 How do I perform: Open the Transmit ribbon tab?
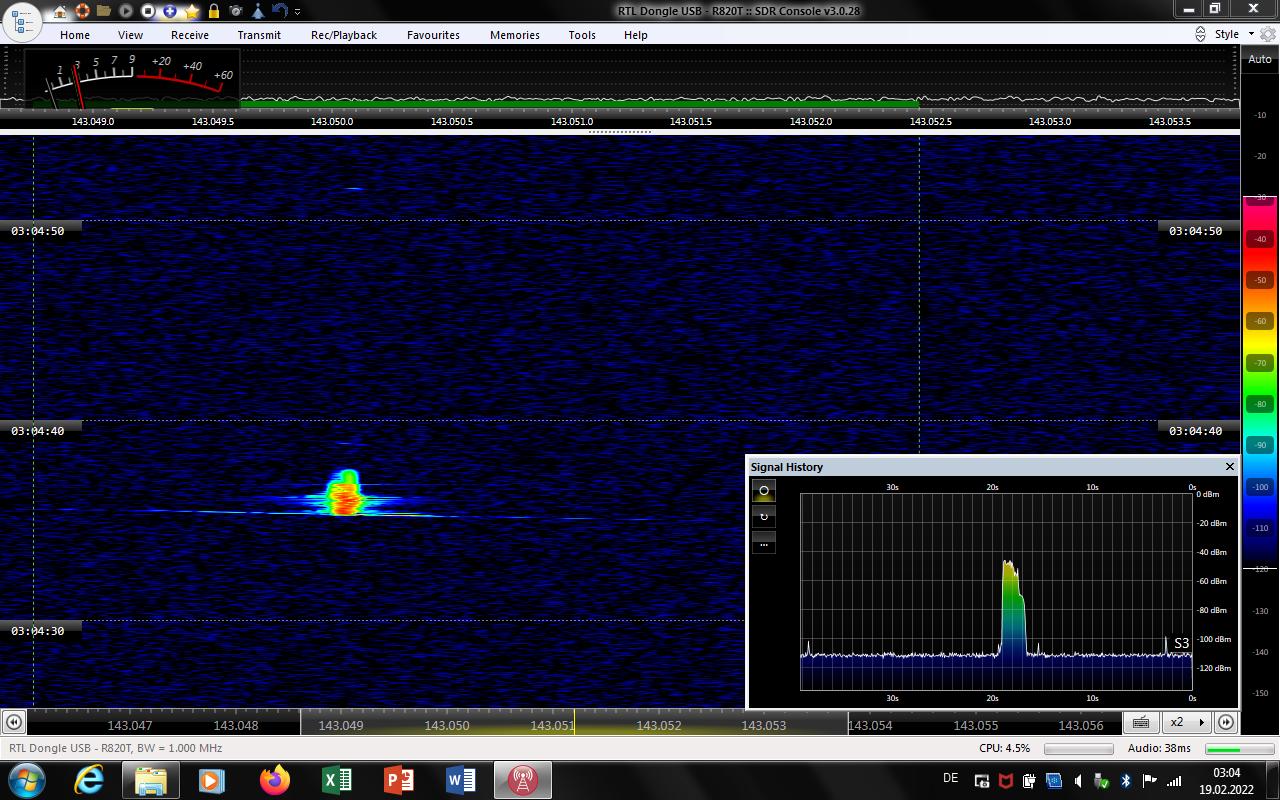click(259, 35)
